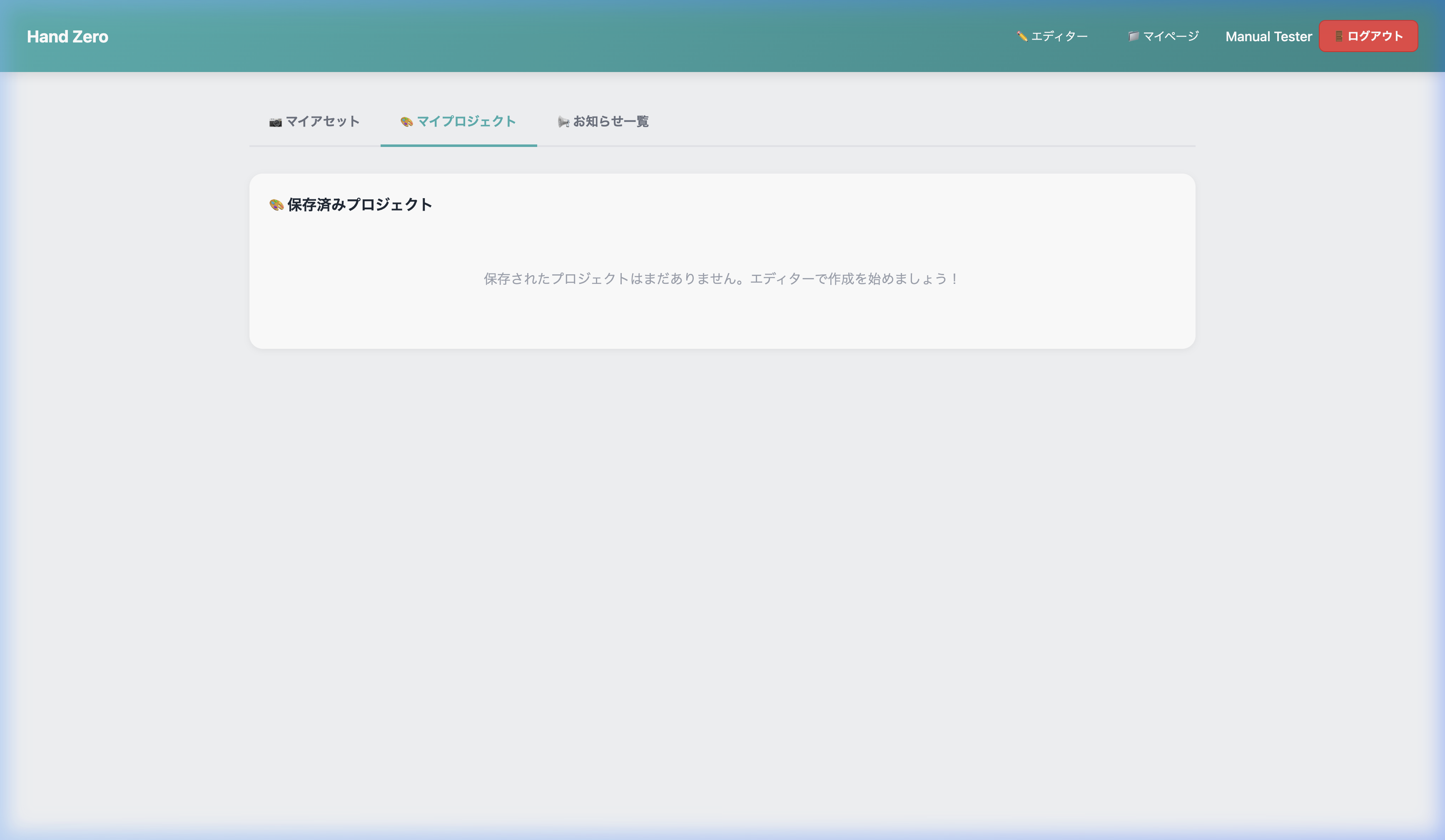The width and height of the screenshot is (1445, 840).
Task: Select the camera icon on マイアセット tab
Action: coord(275,122)
